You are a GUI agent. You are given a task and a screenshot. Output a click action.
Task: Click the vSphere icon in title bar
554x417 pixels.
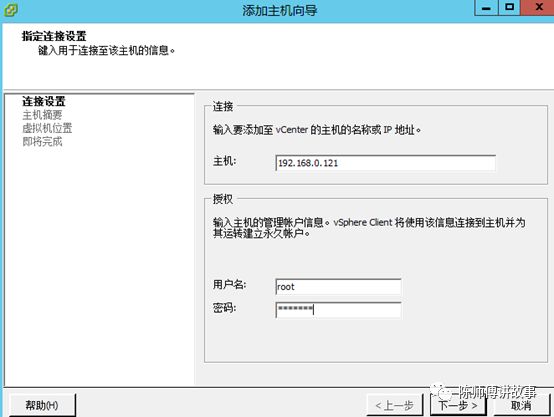10,10
